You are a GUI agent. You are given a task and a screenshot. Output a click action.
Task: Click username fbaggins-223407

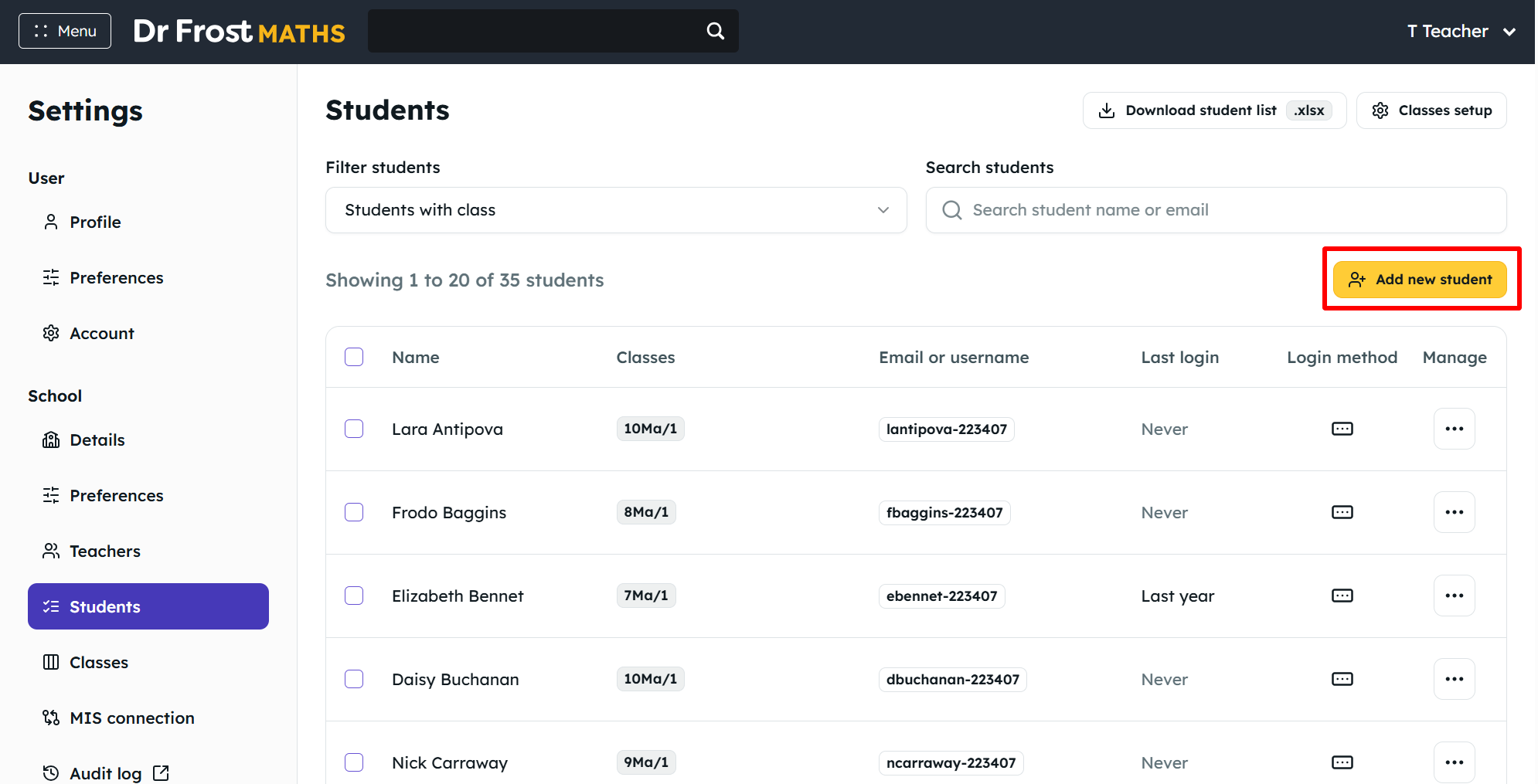tap(944, 513)
